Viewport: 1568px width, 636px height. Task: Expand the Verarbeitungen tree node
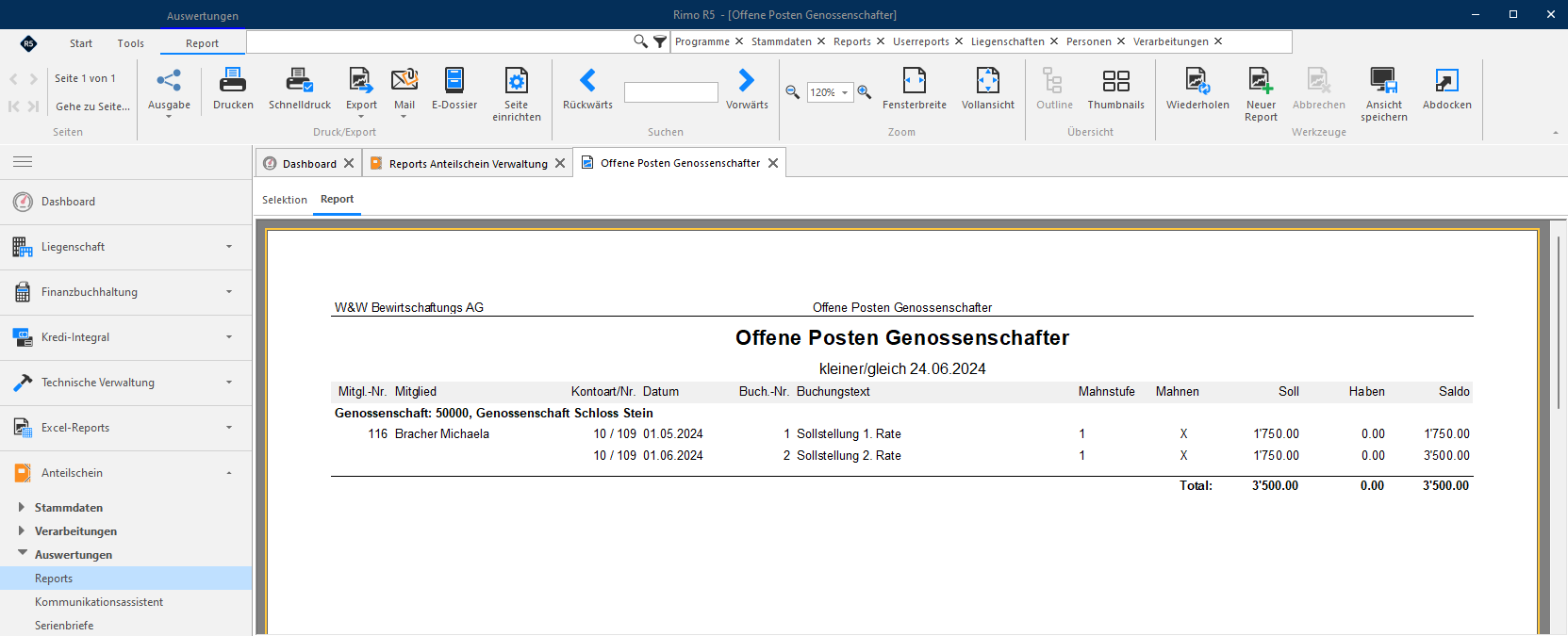pos(22,530)
